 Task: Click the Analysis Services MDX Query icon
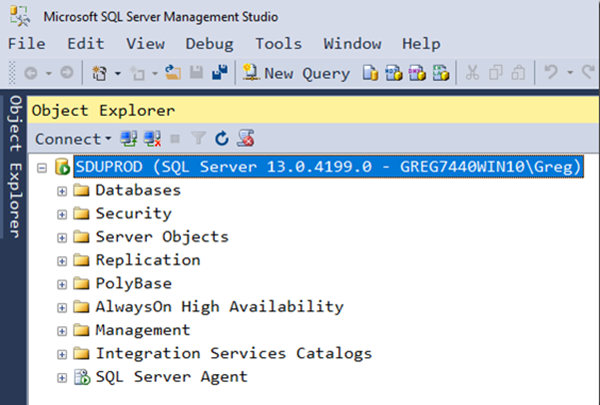coord(393,73)
